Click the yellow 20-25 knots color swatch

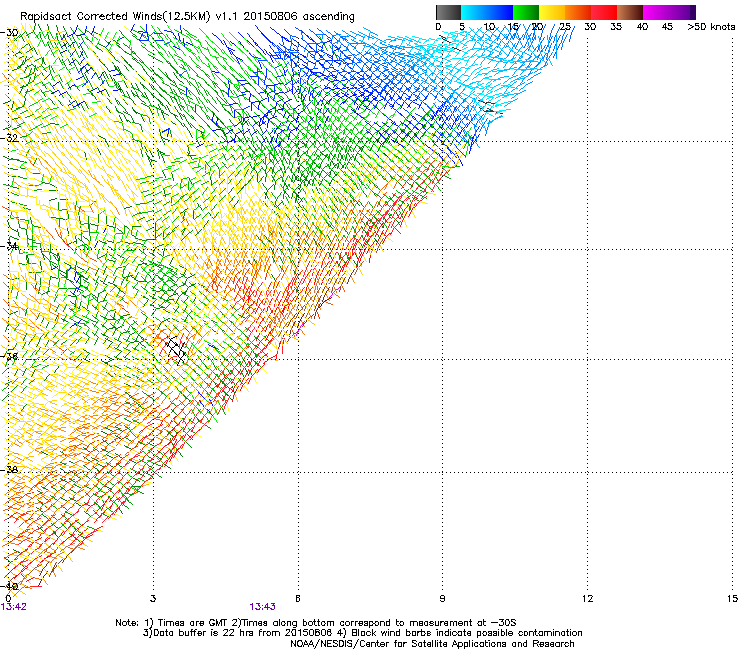click(552, 12)
